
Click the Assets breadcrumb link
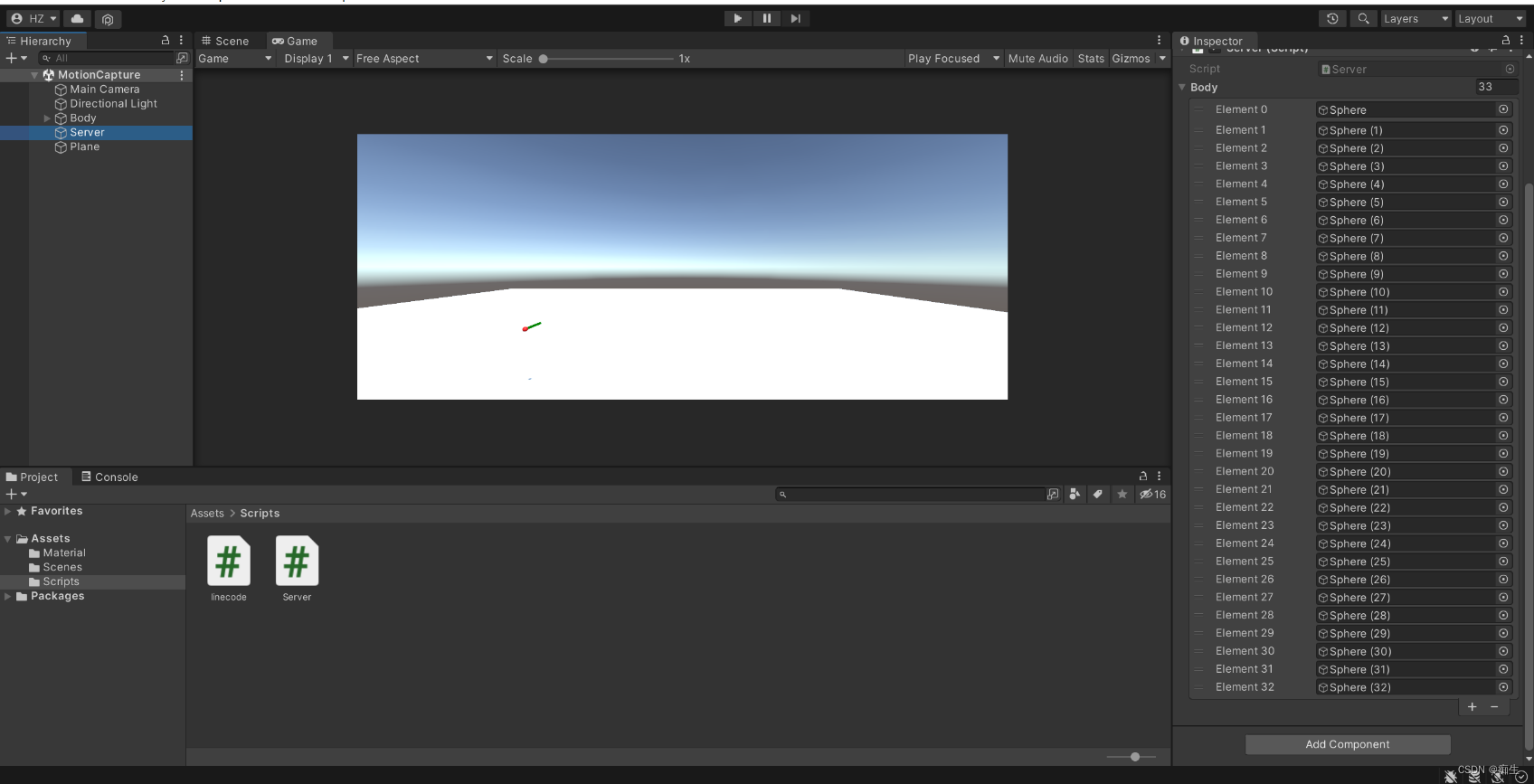[207, 514]
